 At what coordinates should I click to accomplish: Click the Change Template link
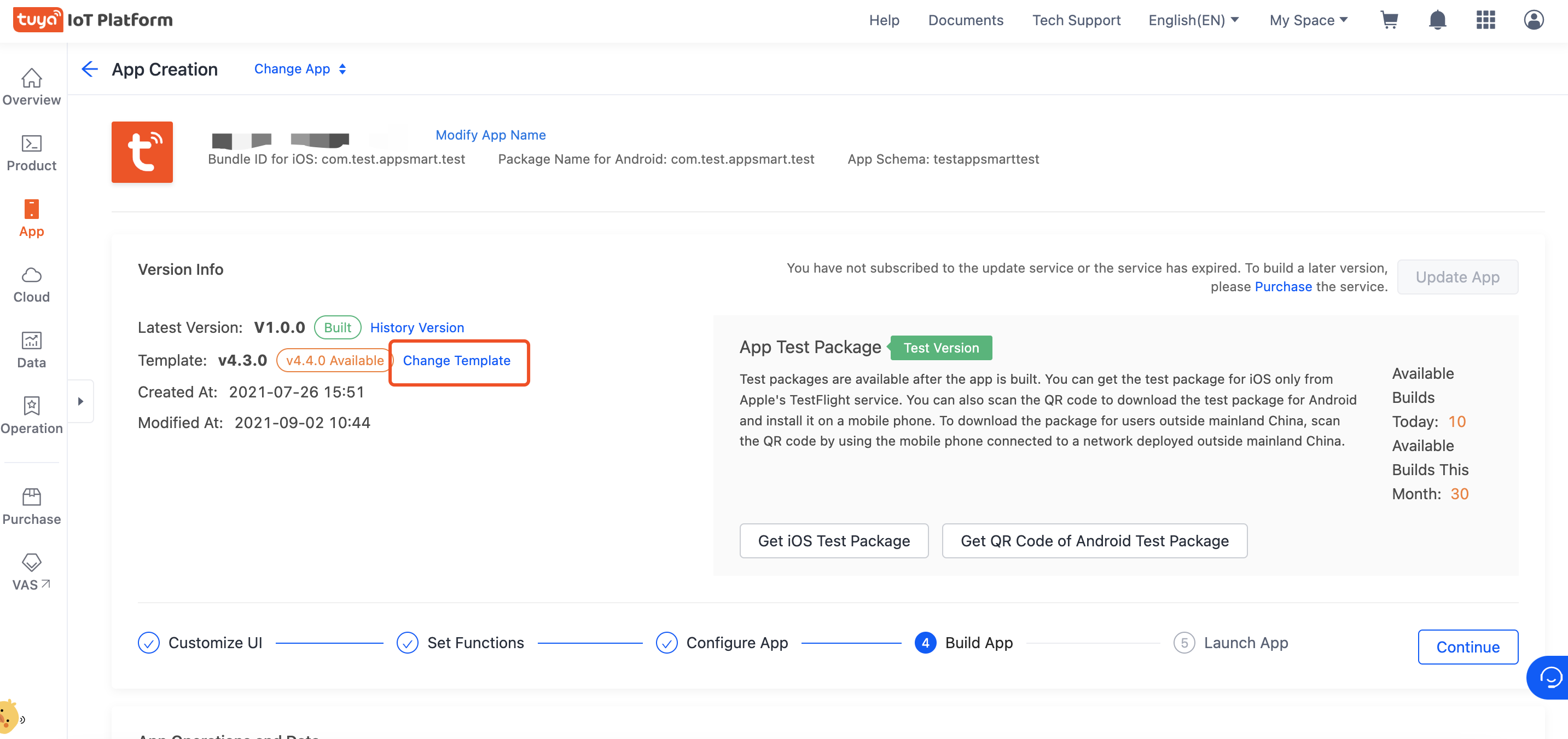click(456, 360)
